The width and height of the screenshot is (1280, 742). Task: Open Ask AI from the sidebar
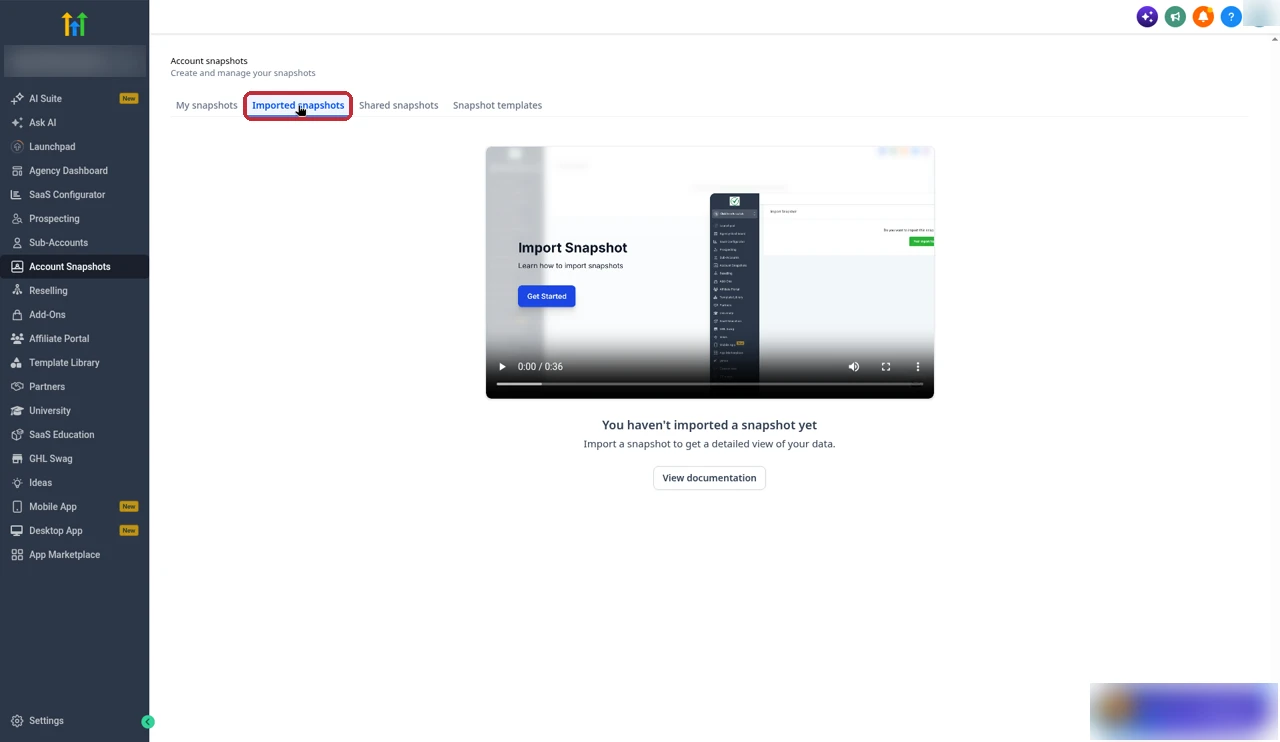(74, 123)
